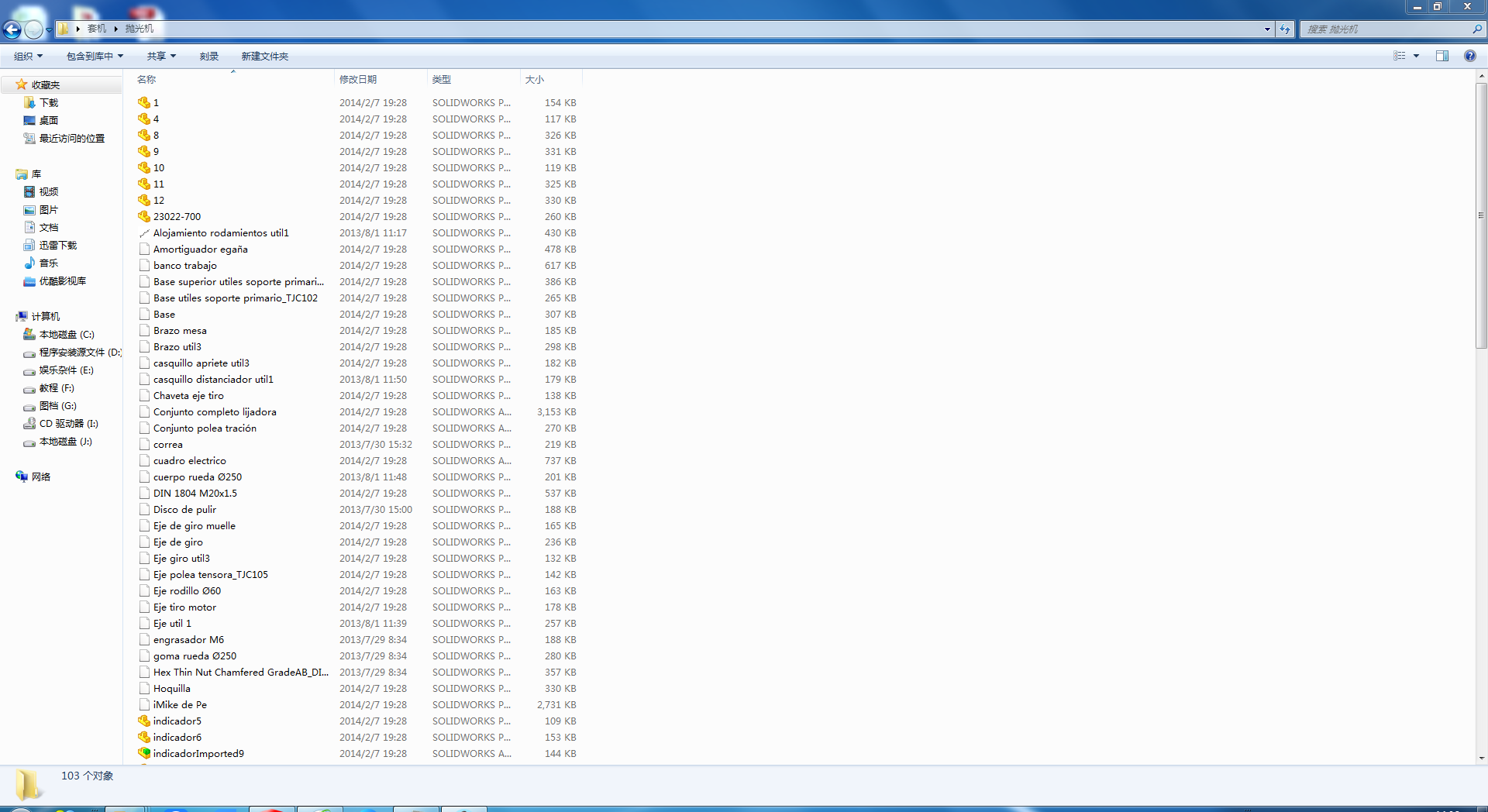Open 图档 (G:) drive
The height and width of the screenshot is (812, 1488).
tap(58, 405)
